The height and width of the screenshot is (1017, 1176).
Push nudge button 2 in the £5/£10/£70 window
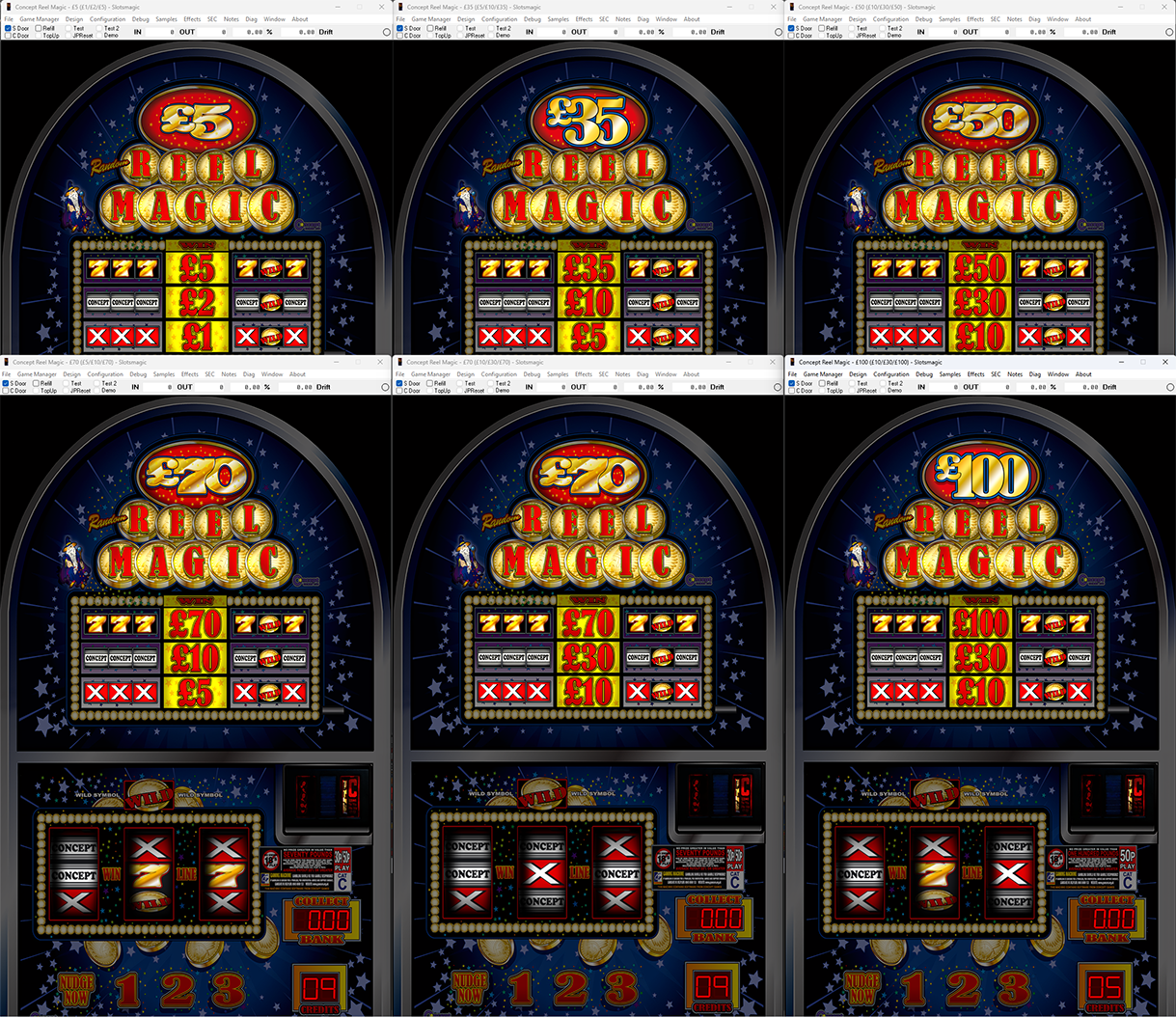(178, 989)
